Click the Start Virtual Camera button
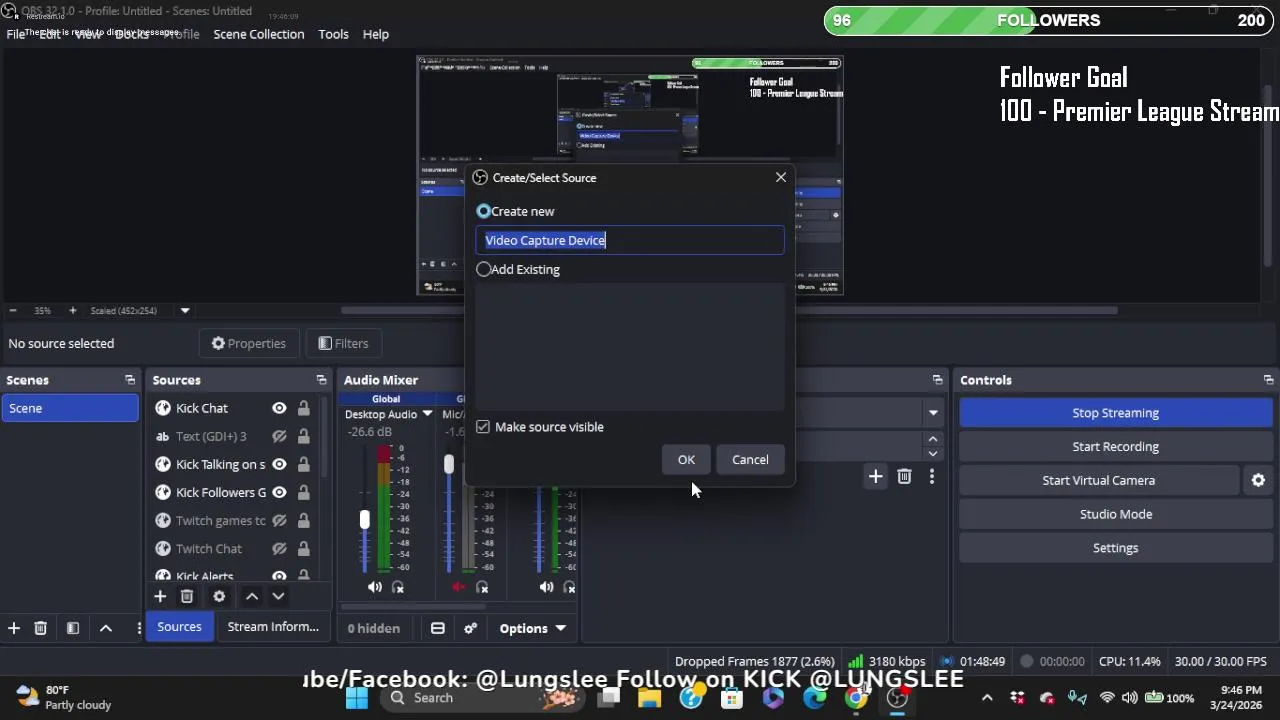 1099,480
